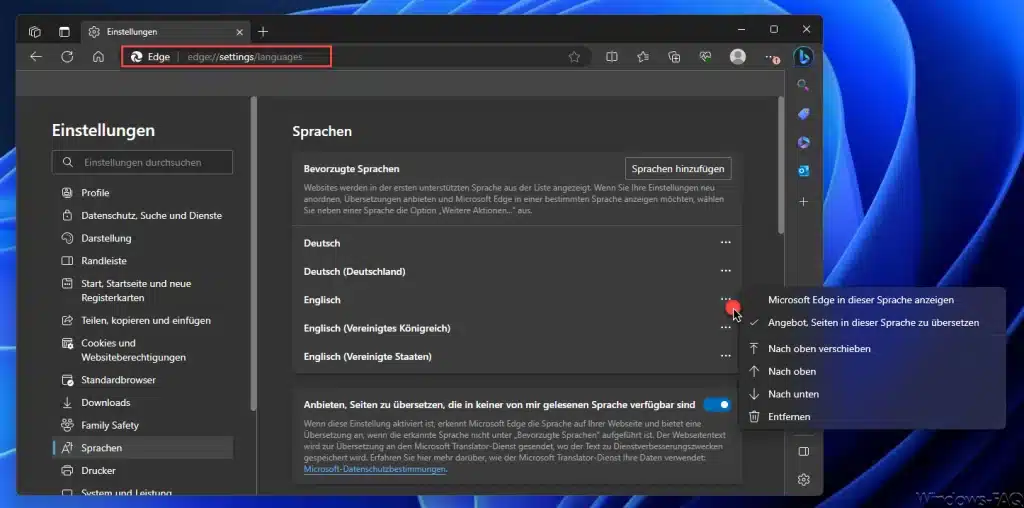1024x508 pixels.
Task: Open sidebar settings gear icon
Action: [804, 480]
